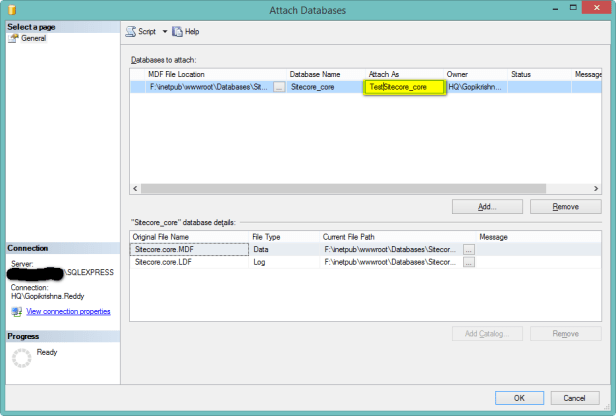Browse for MDF file location ellipsis button
This screenshot has width=616, height=416.
[x=278, y=88]
